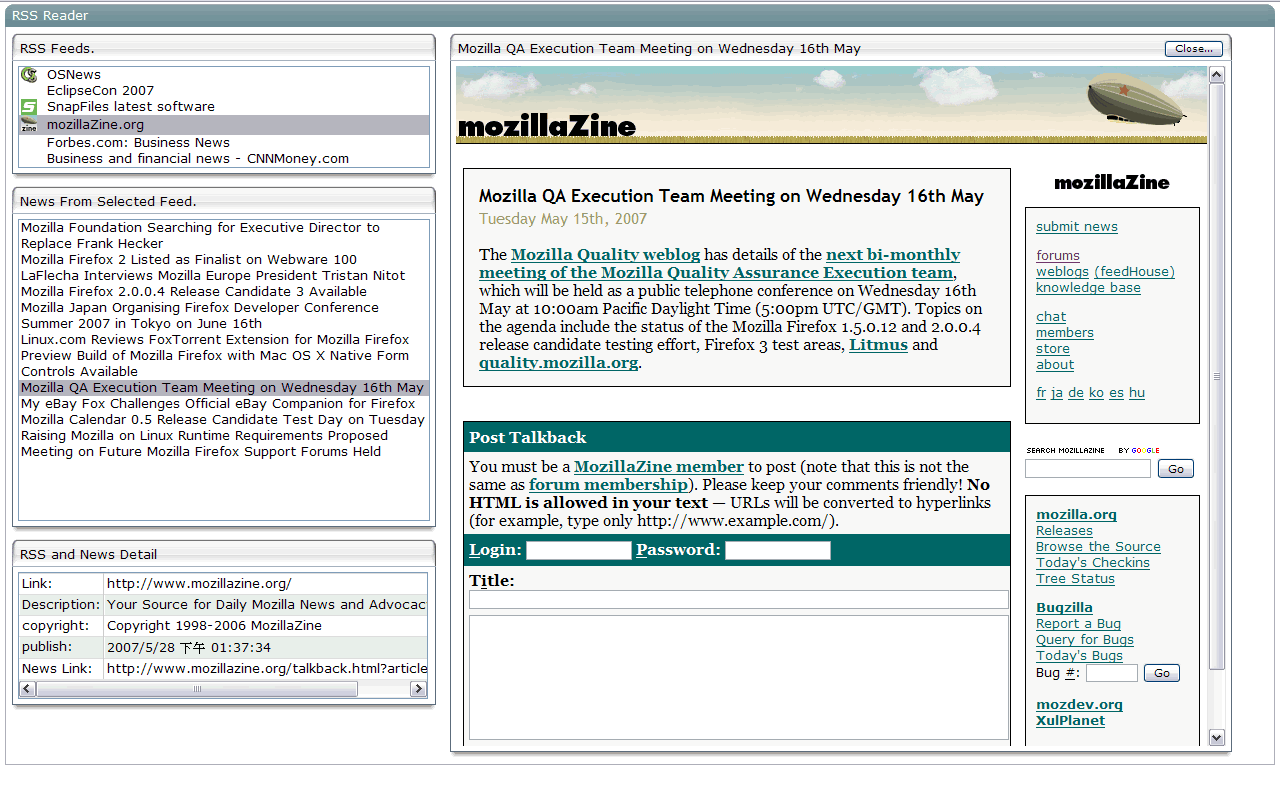This screenshot has height=786, width=1280.
Task: Click the Link value http://www.mozillazine.org/
Action: pos(199,584)
